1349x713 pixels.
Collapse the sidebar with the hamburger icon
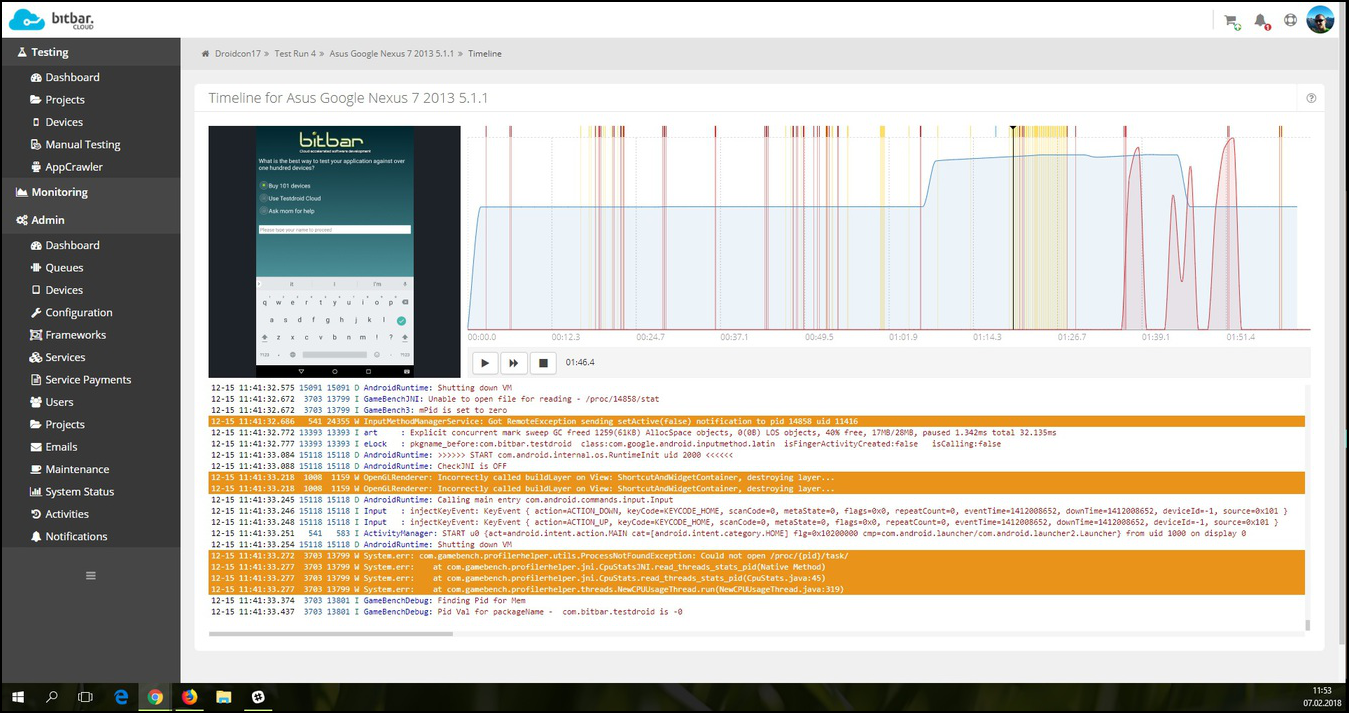point(90,575)
